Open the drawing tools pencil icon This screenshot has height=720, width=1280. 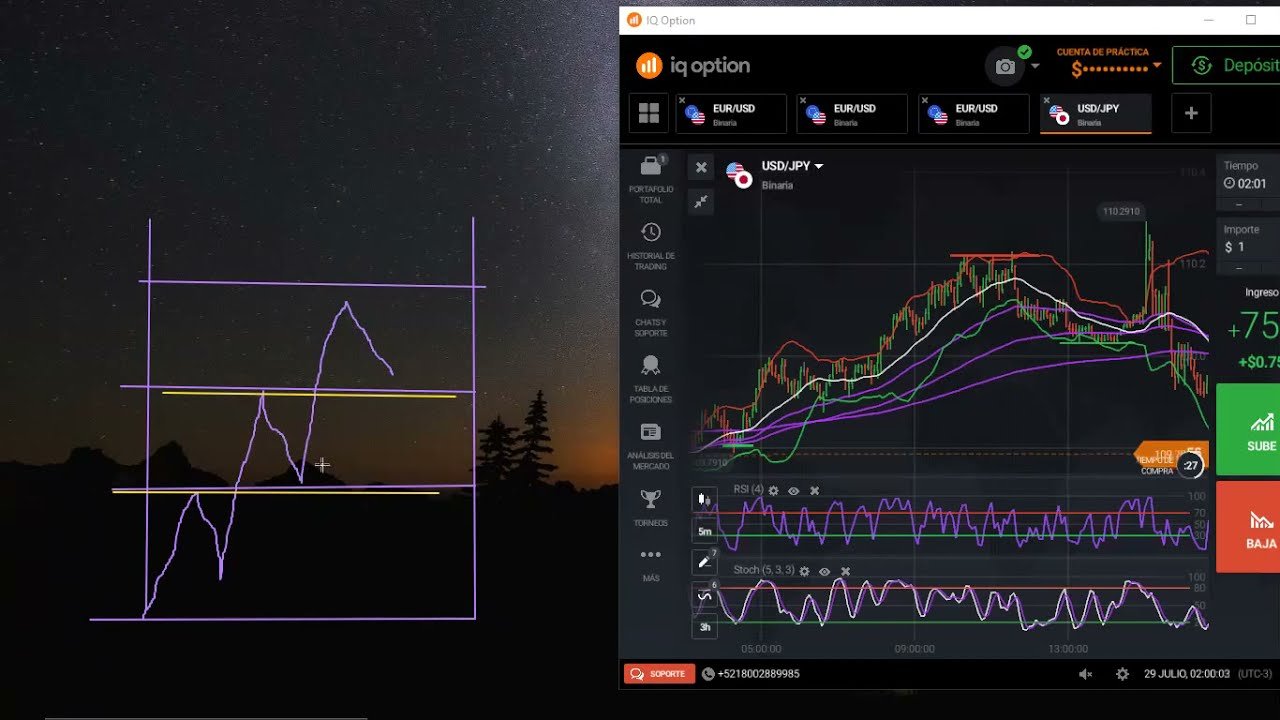(x=704, y=562)
